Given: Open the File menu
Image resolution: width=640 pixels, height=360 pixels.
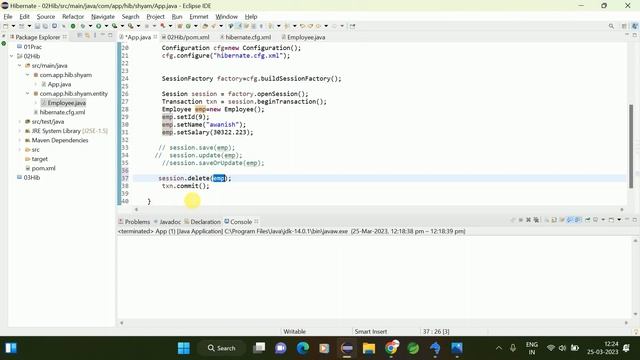Looking at the screenshot, I should pos(8,17).
